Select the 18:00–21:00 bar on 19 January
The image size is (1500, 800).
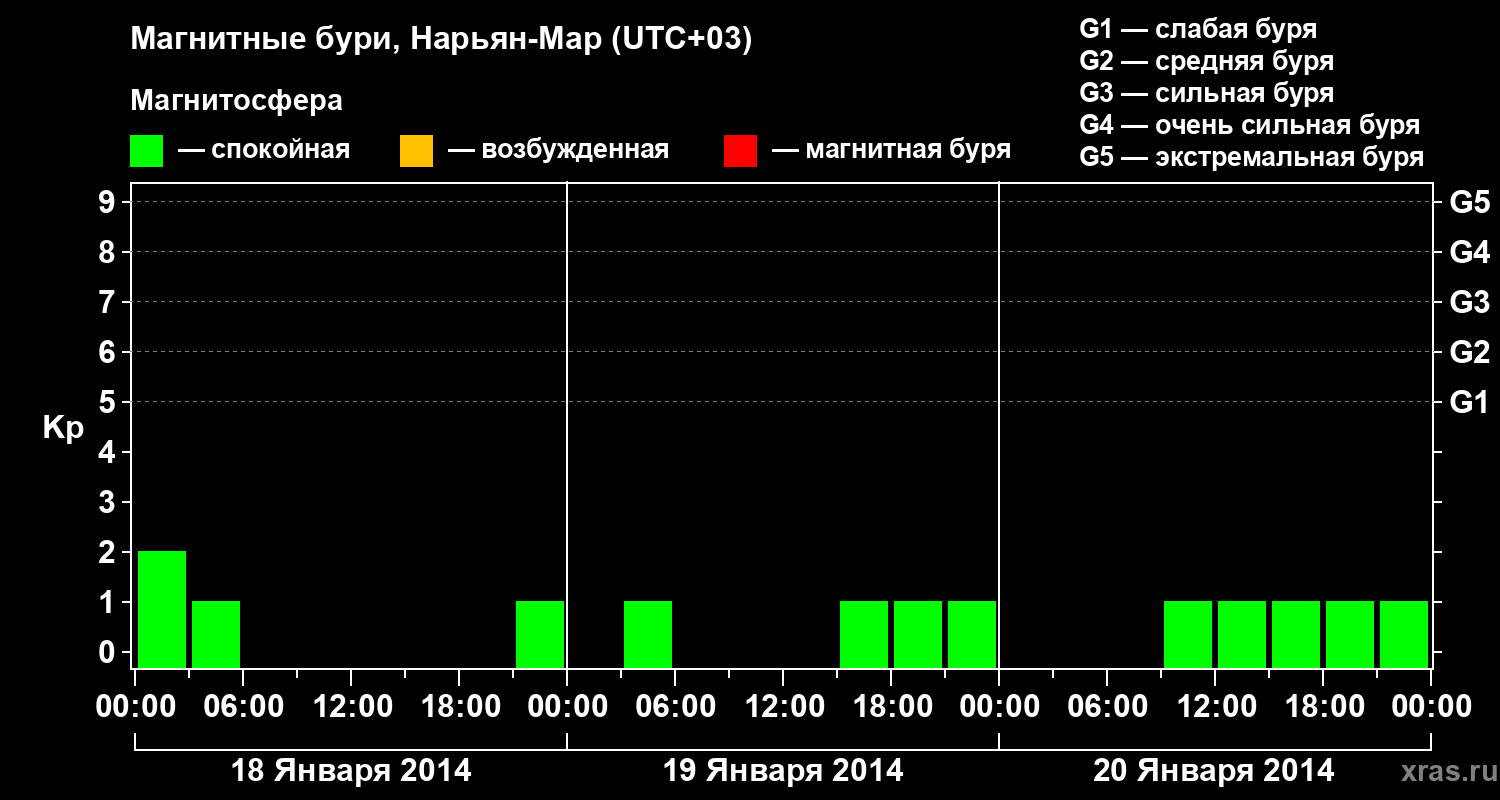918,634
